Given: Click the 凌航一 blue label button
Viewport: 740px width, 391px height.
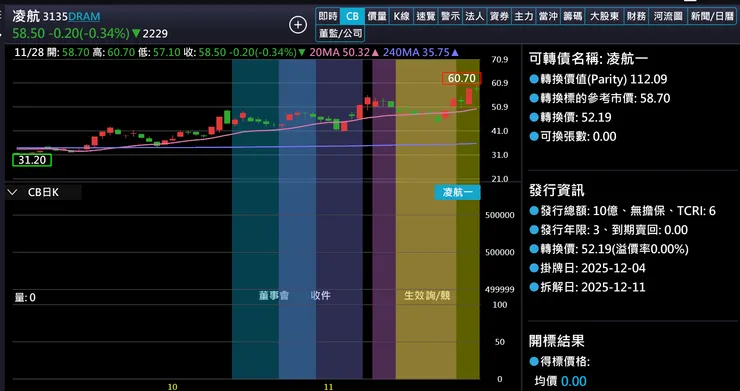Looking at the screenshot, I should pyautogui.click(x=457, y=192).
